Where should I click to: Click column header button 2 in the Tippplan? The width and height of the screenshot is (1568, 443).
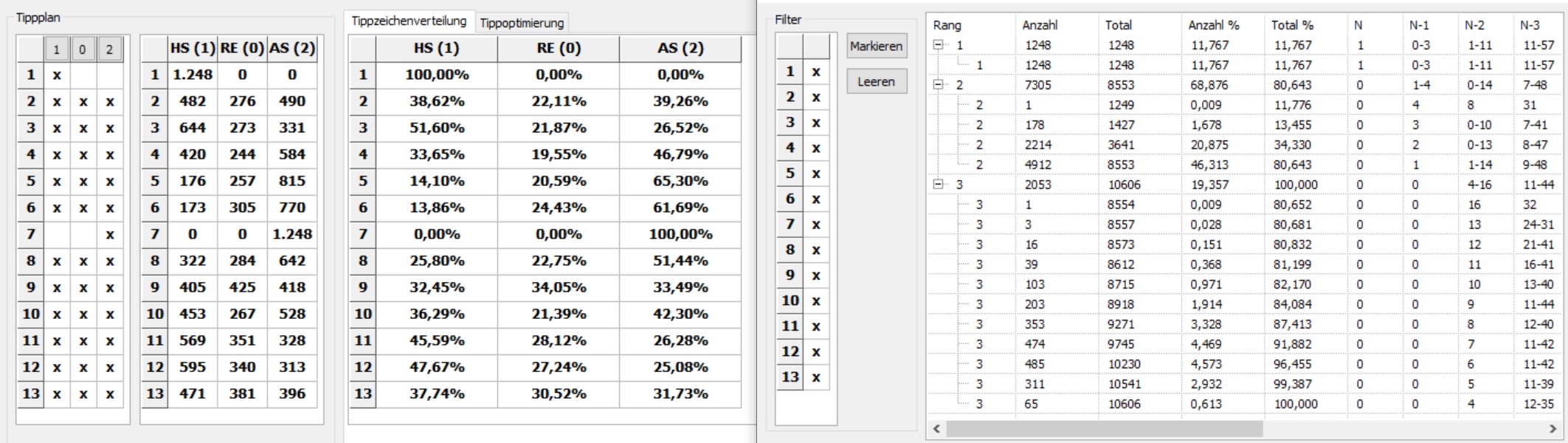109,49
